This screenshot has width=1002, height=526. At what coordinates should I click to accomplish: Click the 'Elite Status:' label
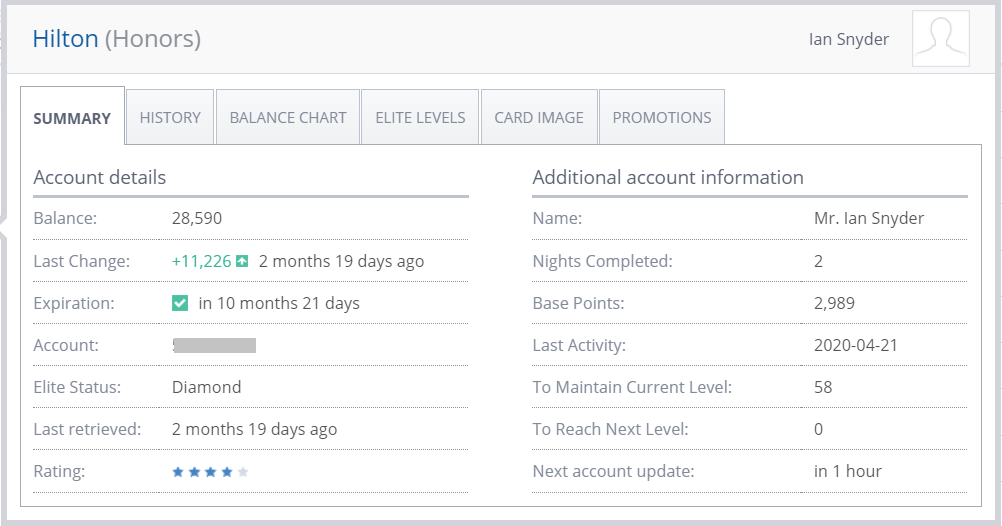tap(77, 387)
